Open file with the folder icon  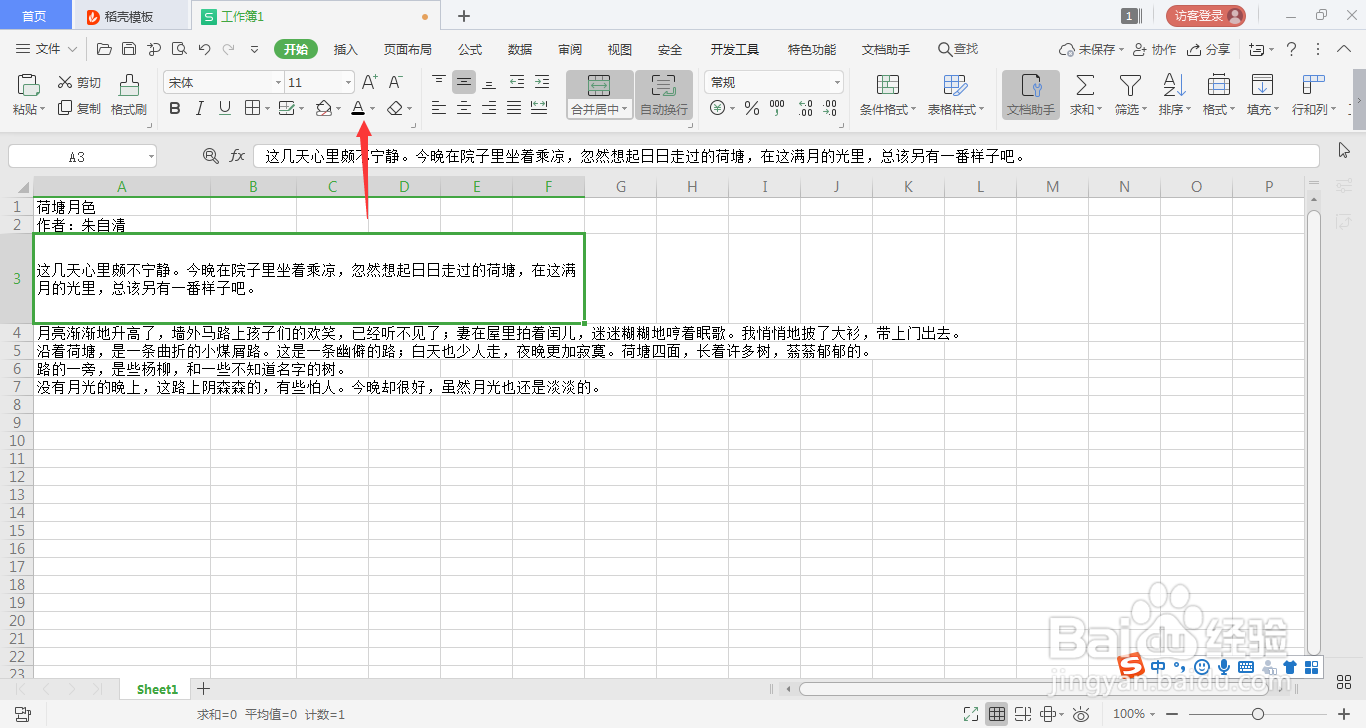point(104,49)
